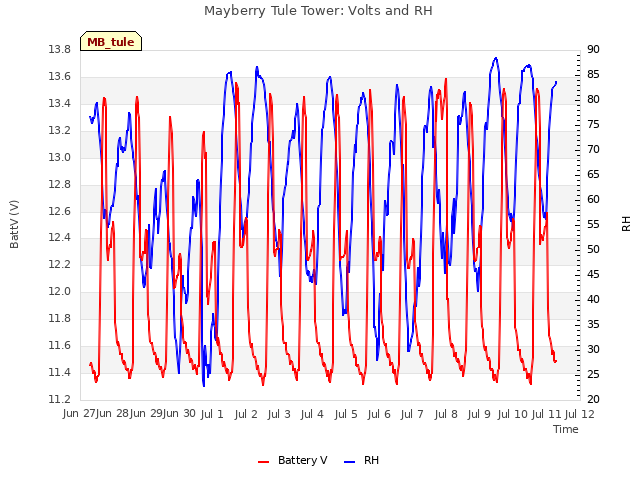The image size is (640, 480).
Task: Click the Jul 3 date tick label
Action: [279, 414]
